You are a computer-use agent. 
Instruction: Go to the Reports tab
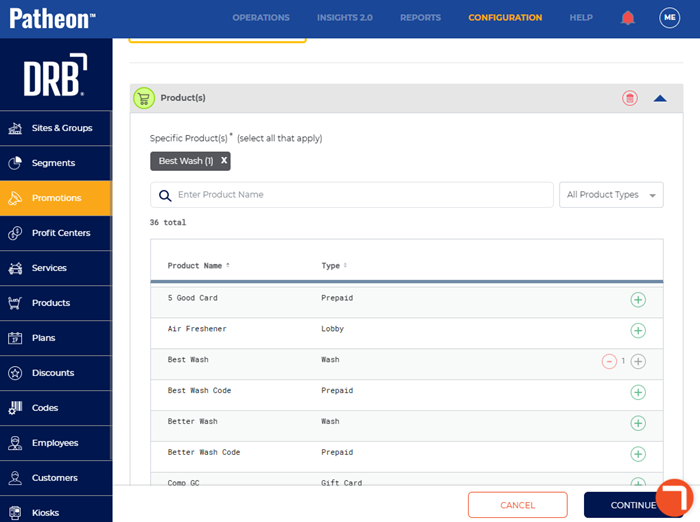420,18
